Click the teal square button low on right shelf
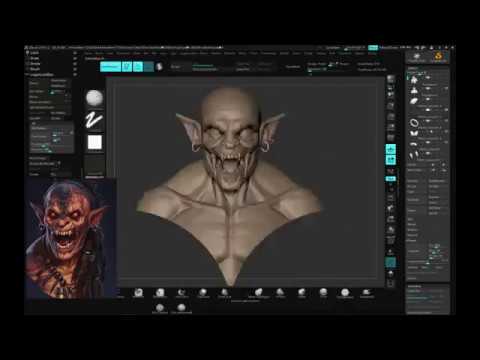Image resolution: width=480 pixels, height=360 pixels. click(x=391, y=262)
